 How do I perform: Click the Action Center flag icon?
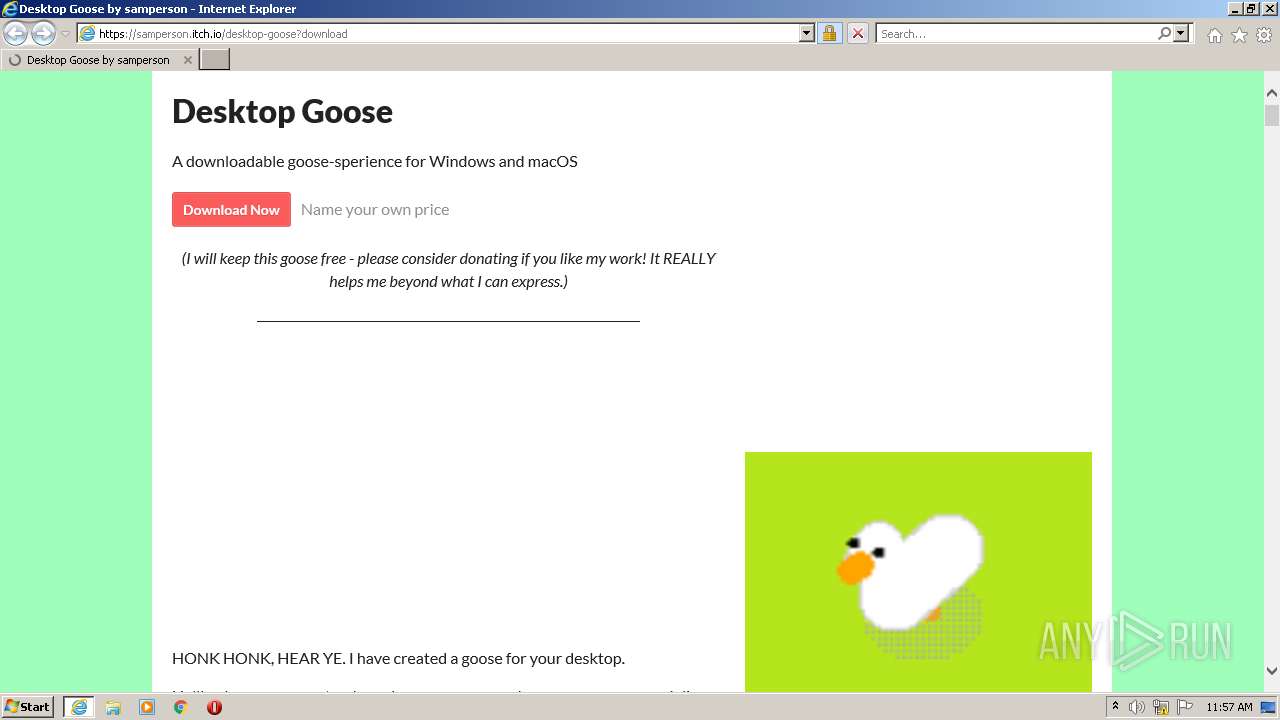point(1185,707)
